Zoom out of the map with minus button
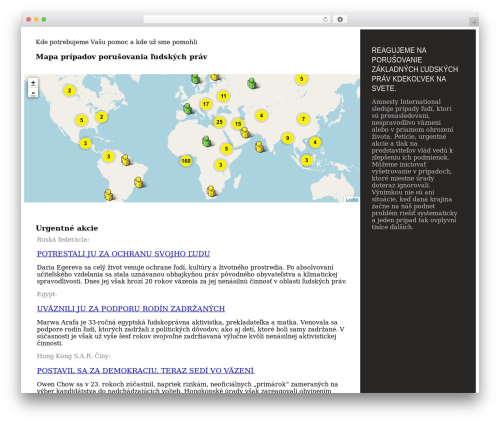500x423 pixels. [33, 92]
